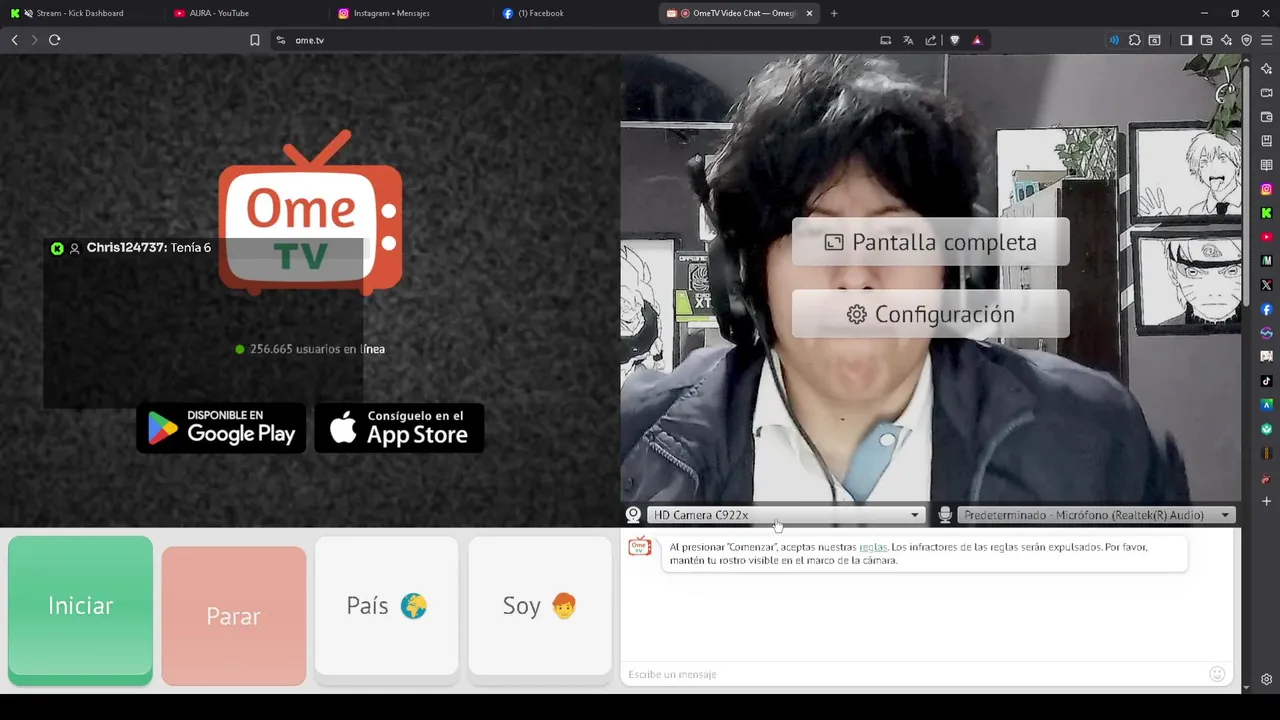Add new sidebar item plus icon
The image size is (1280, 720).
coord(1266,501)
